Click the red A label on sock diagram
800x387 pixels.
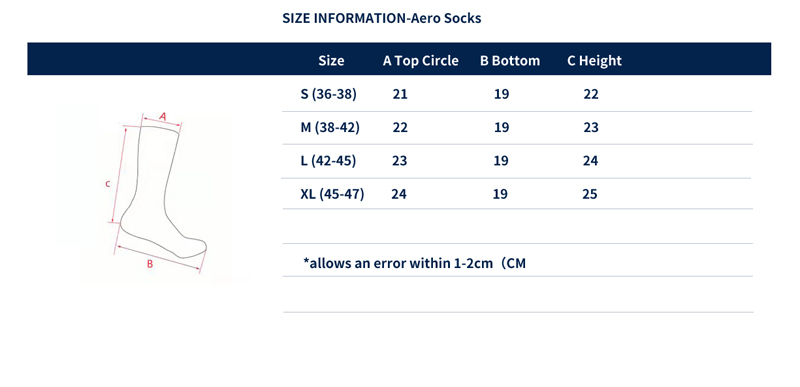(x=163, y=117)
